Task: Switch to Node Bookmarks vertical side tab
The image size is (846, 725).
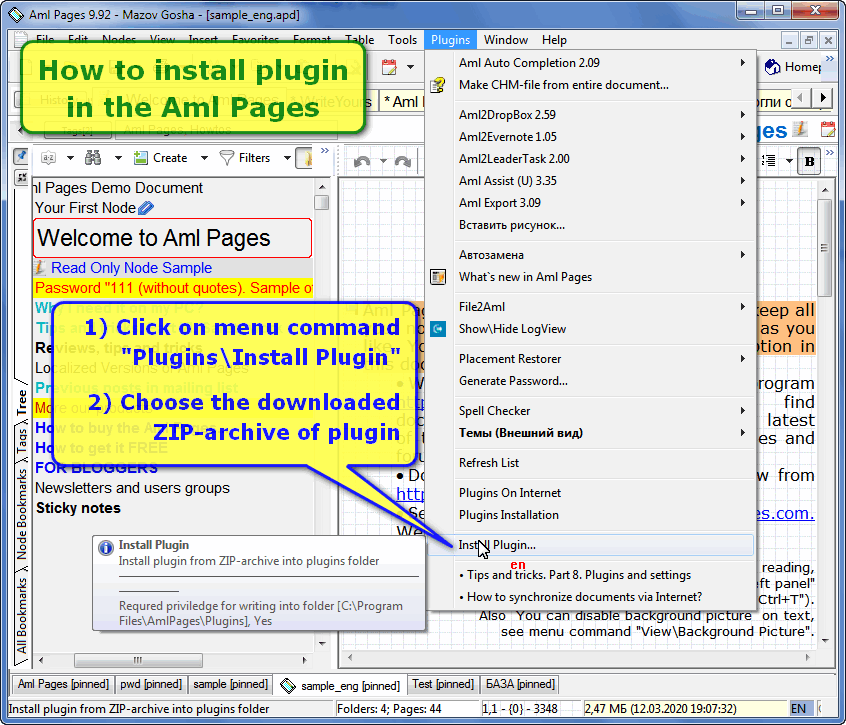Action: (x=22, y=514)
